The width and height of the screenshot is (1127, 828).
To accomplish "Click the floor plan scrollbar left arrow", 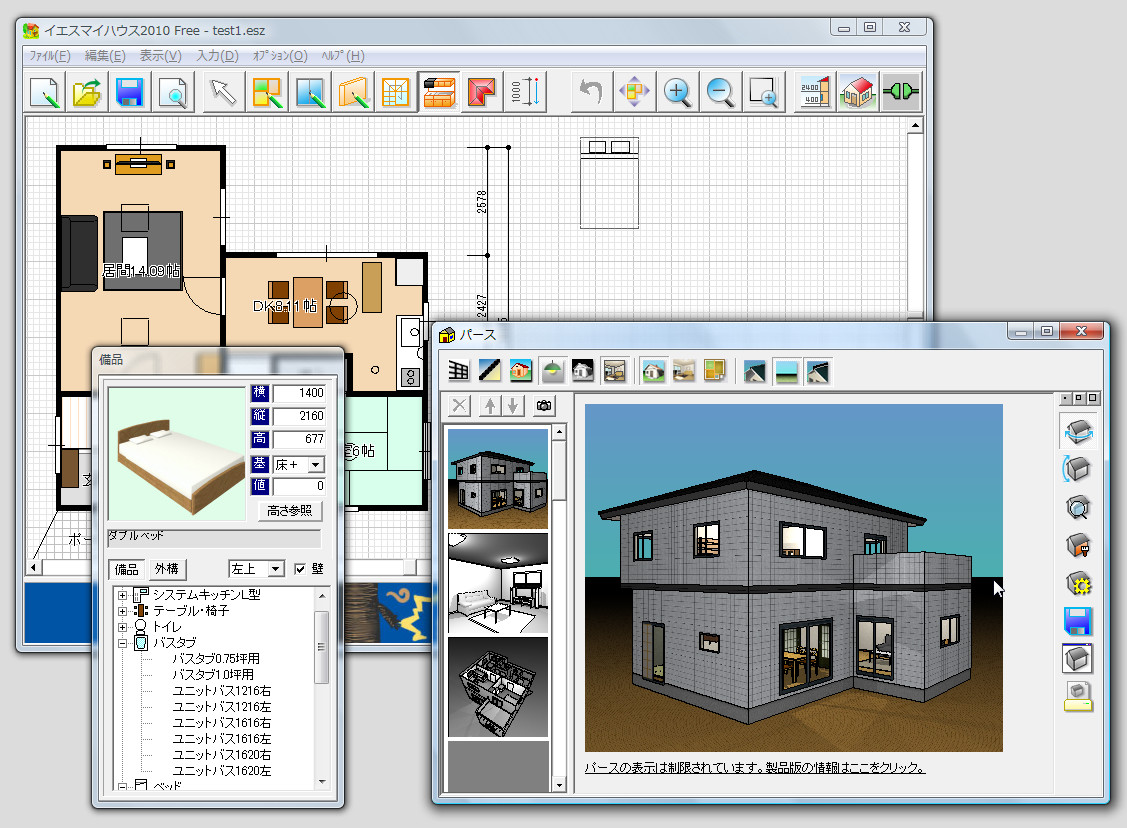I will 34,567.
